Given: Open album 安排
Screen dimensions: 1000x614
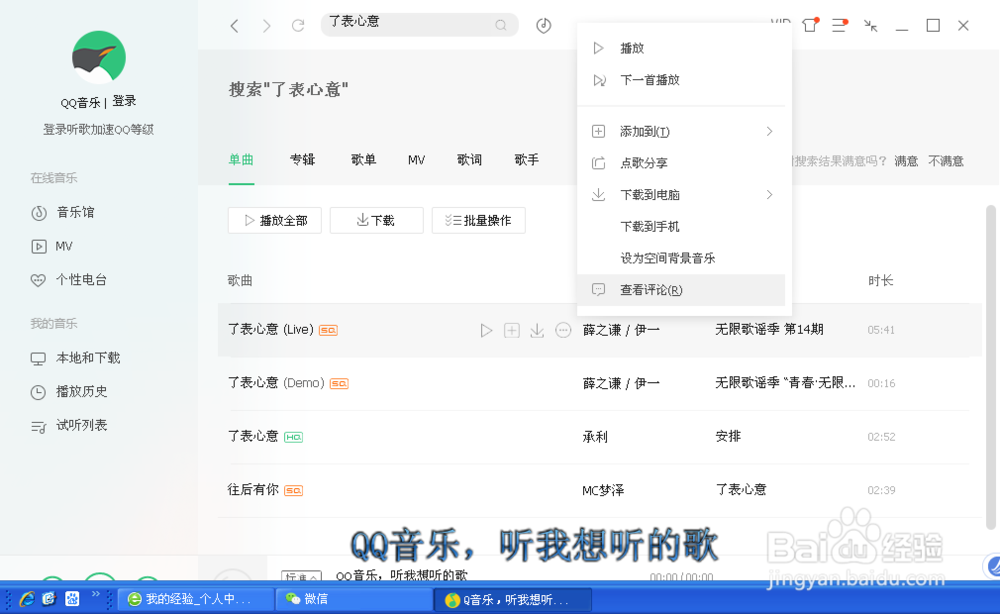Looking at the screenshot, I should tap(728, 437).
